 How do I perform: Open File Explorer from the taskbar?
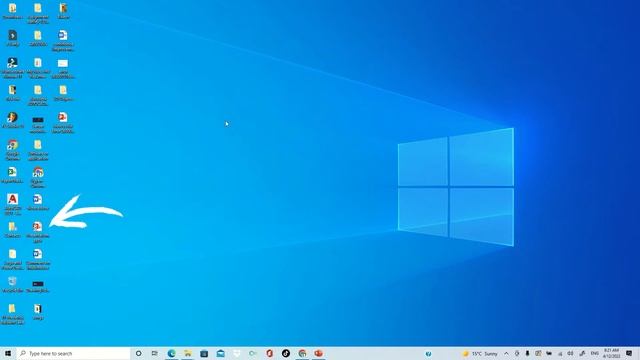[188, 353]
